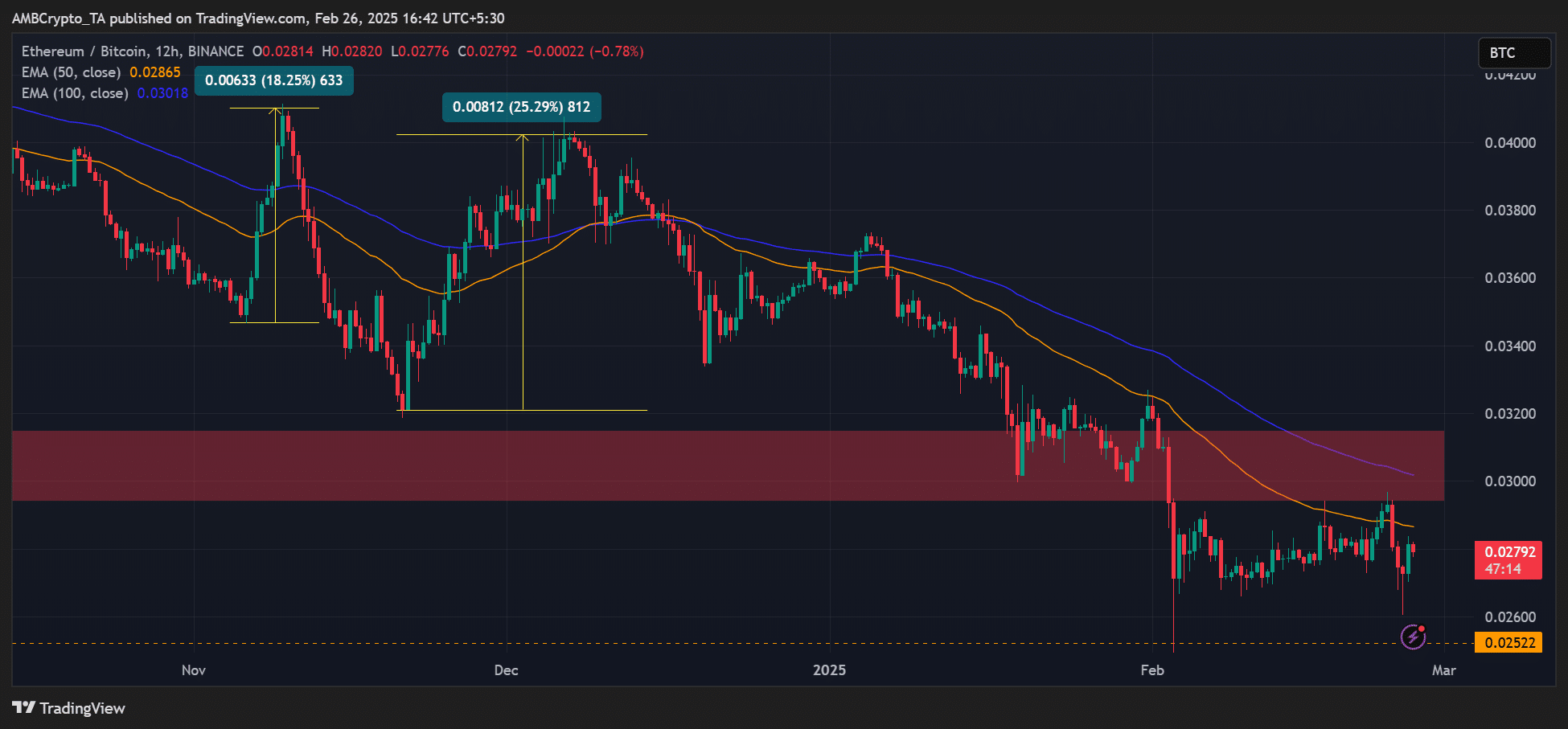1568x729 pixels.
Task: Select the 0.00633 (18.25%) measurement box
Action: 273,80
